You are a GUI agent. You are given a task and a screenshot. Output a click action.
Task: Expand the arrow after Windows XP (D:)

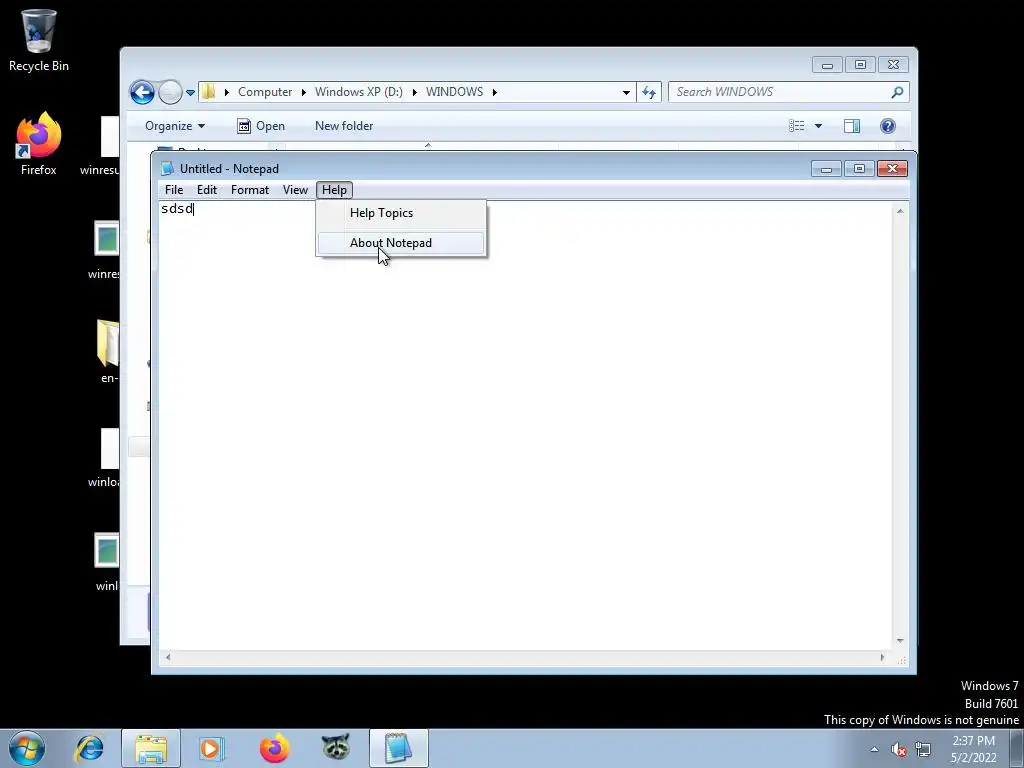414,92
